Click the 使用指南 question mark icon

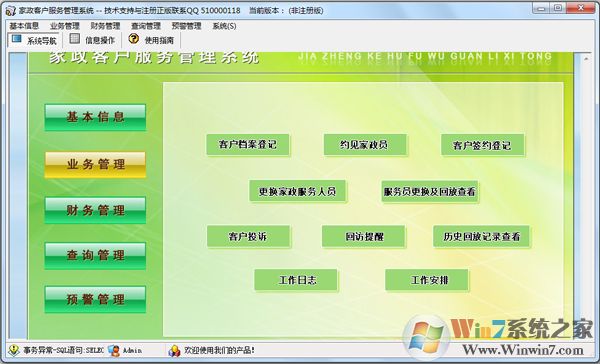click(x=134, y=39)
